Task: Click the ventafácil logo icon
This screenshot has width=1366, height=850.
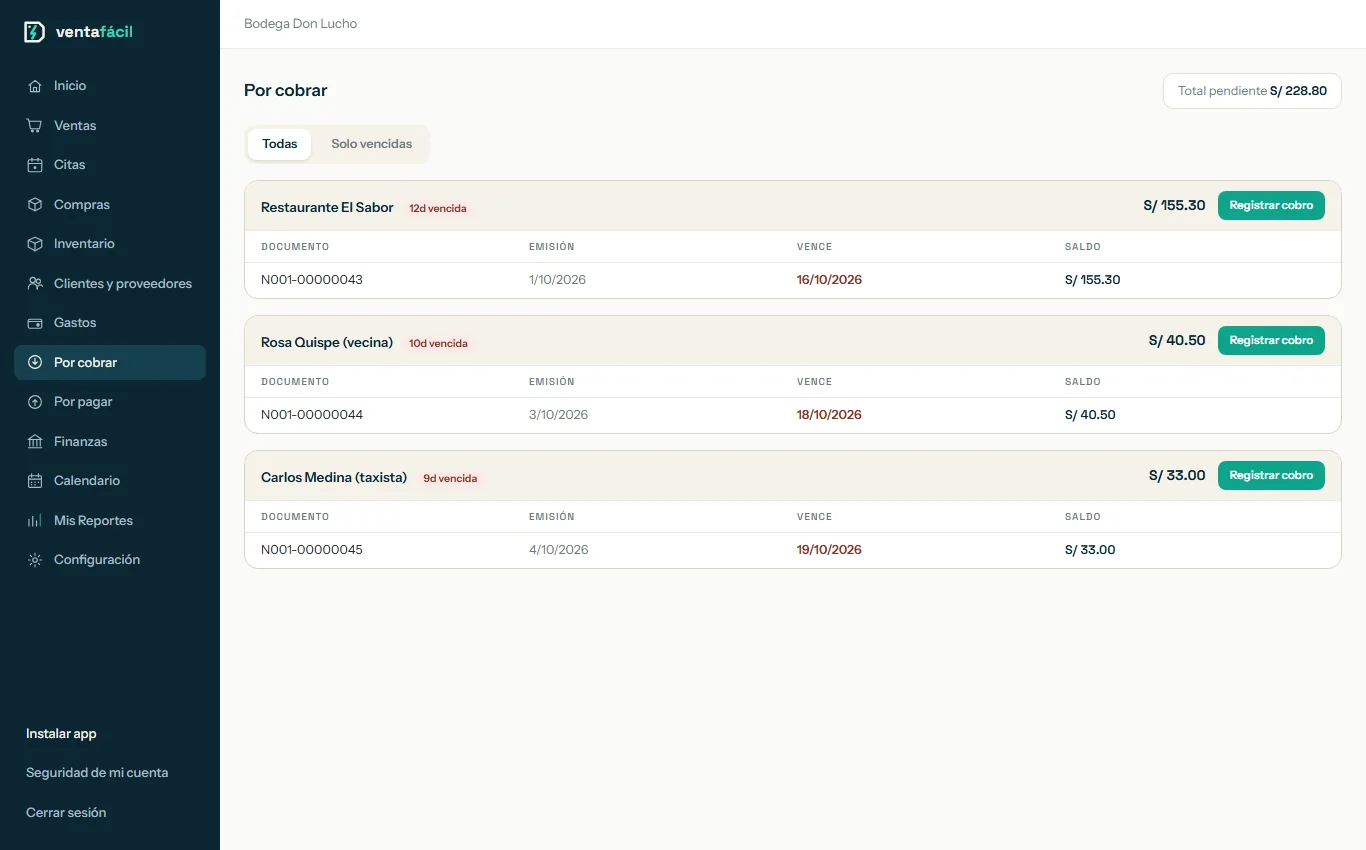Action: click(35, 32)
